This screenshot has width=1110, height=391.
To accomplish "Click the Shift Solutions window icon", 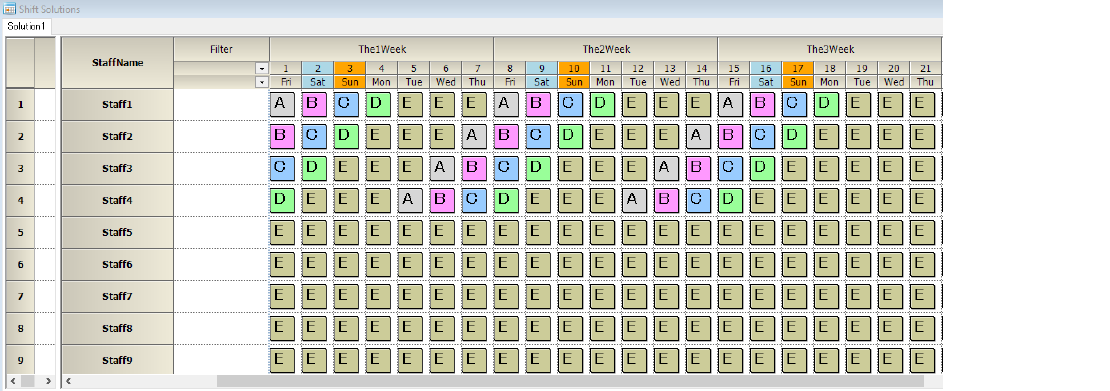I will (9, 9).
